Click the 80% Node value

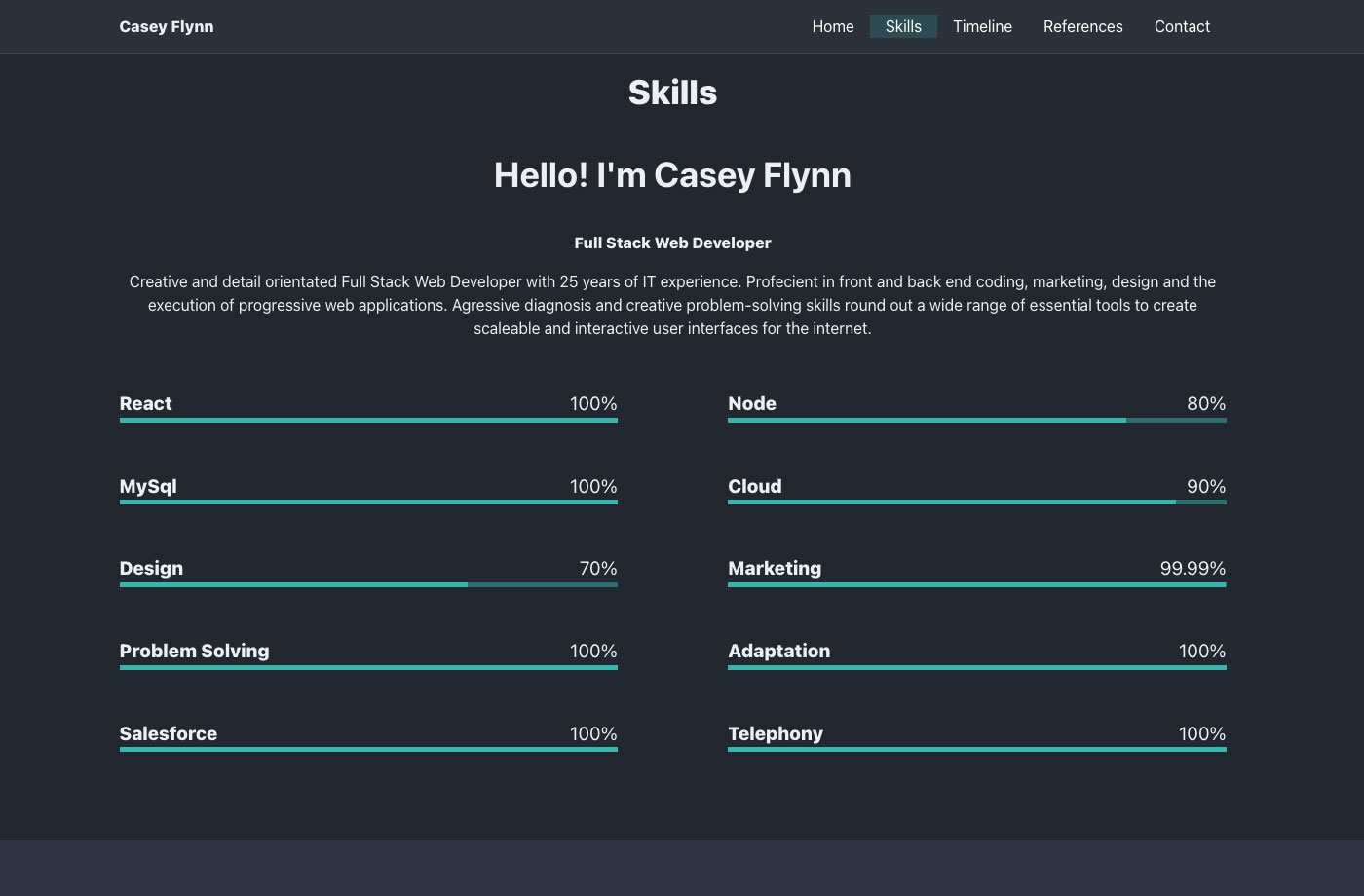coord(1206,403)
